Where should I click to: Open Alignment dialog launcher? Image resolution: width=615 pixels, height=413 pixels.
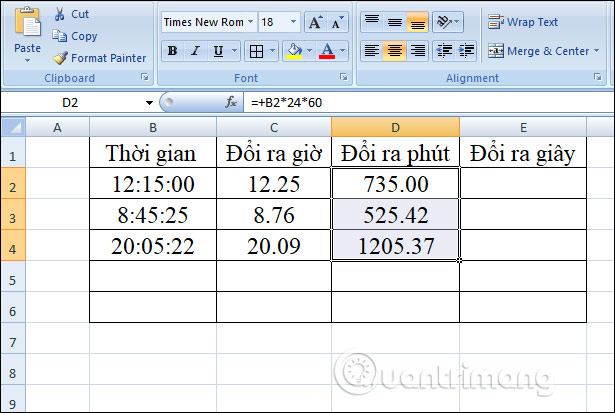(598, 77)
